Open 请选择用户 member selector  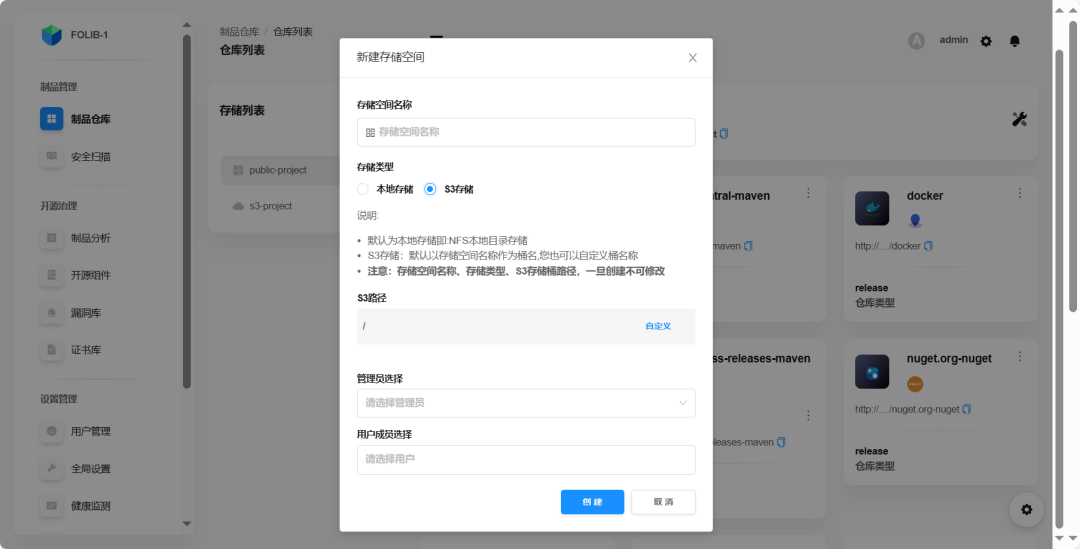(x=526, y=459)
